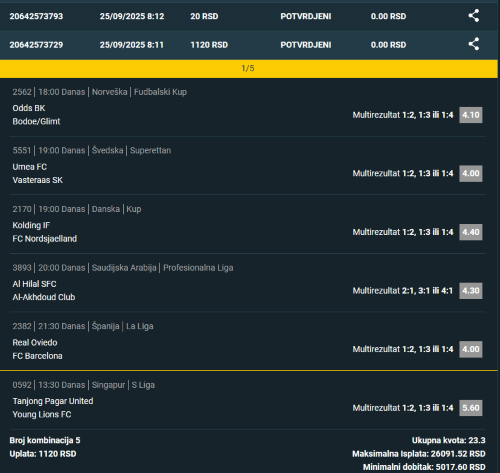This screenshot has width=500, height=473.
Task: Click the 5.60 odds for Tanjong Pagar United
Action: tap(471, 408)
